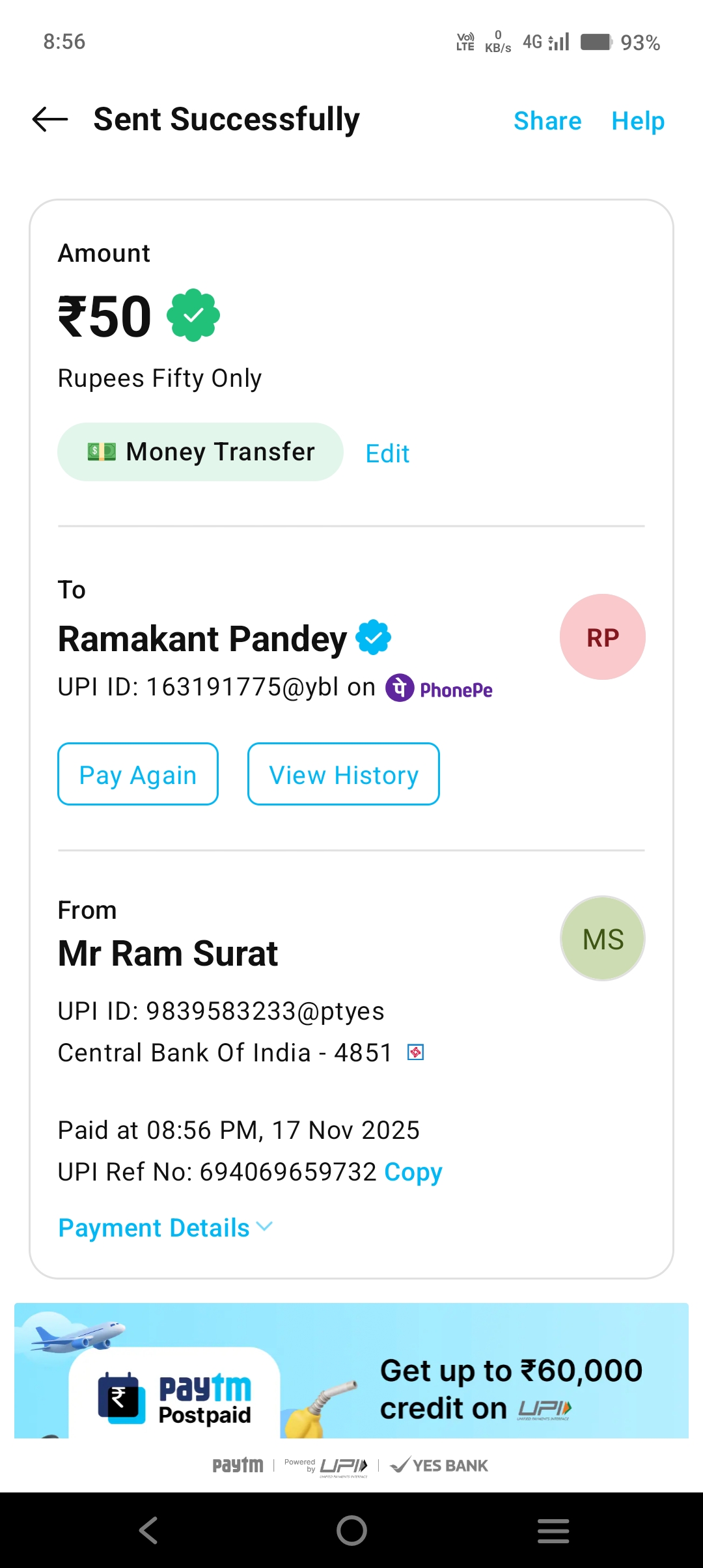Tap the Money Transfer tag chip
Screen dimensions: 703x1568
(200, 452)
